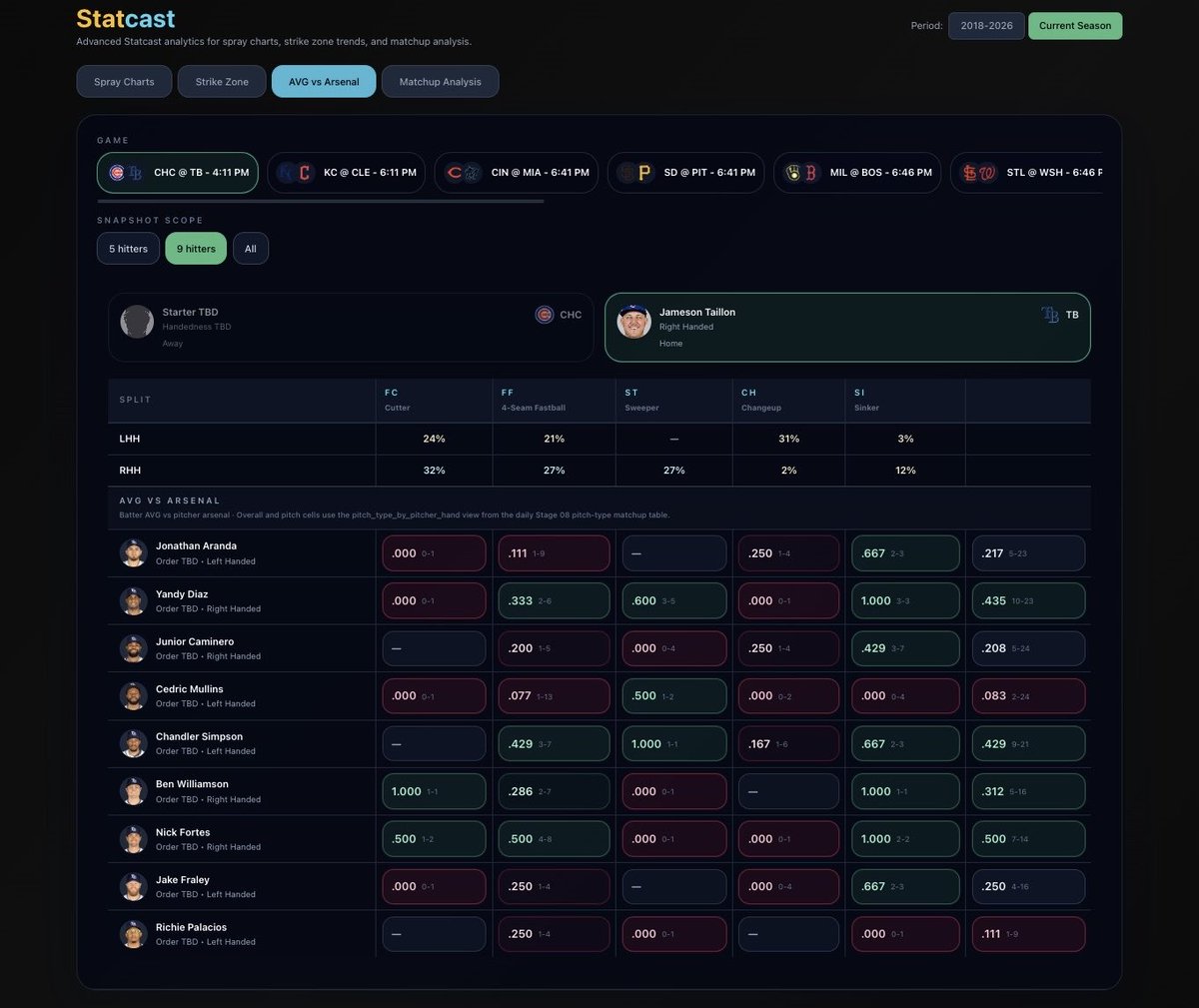This screenshot has height=1008, width=1199.
Task: Click the ST Sweeper column header
Action: pos(673,400)
